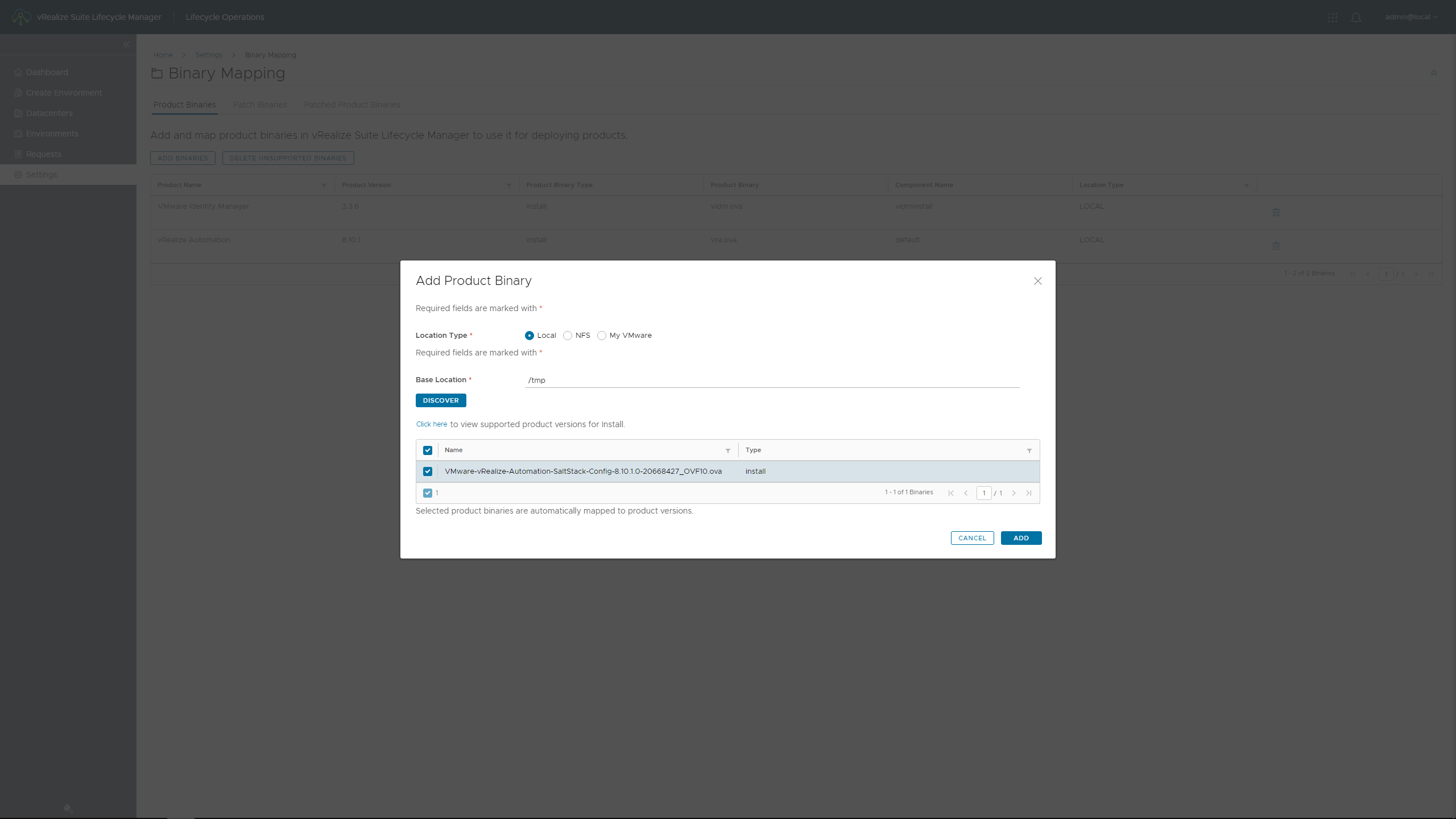Image resolution: width=1456 pixels, height=819 pixels.
Task: Go to previous page of background binaries table
Action: [1368, 274]
